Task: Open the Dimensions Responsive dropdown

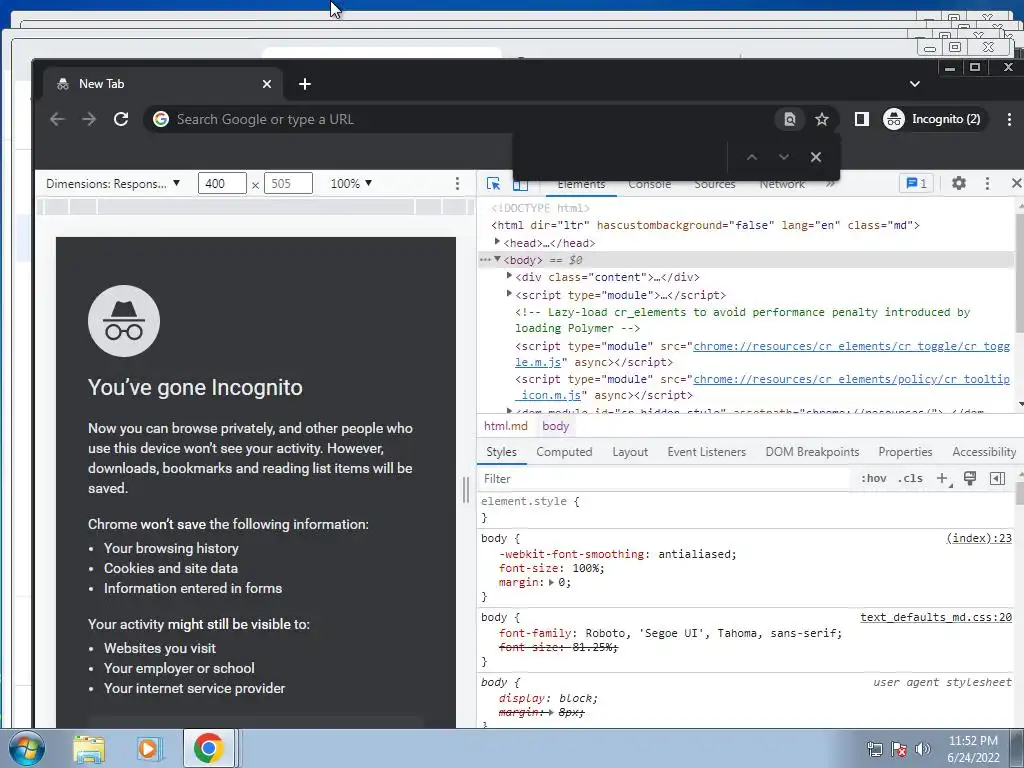Action: (112, 184)
